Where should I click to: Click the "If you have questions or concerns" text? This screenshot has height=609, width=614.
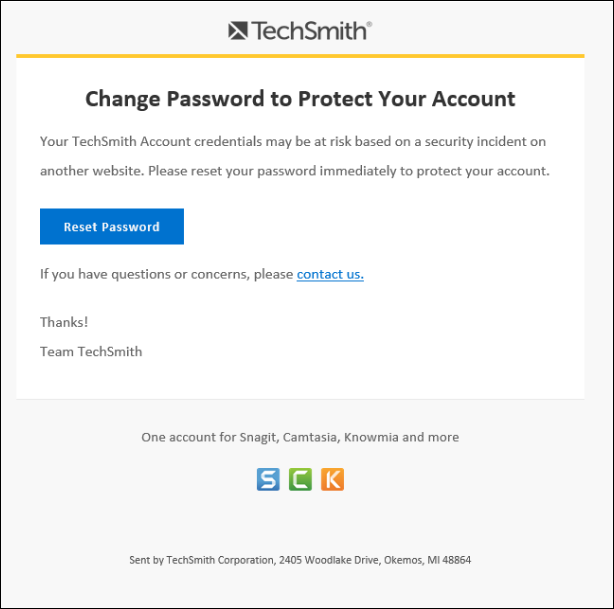(166, 274)
